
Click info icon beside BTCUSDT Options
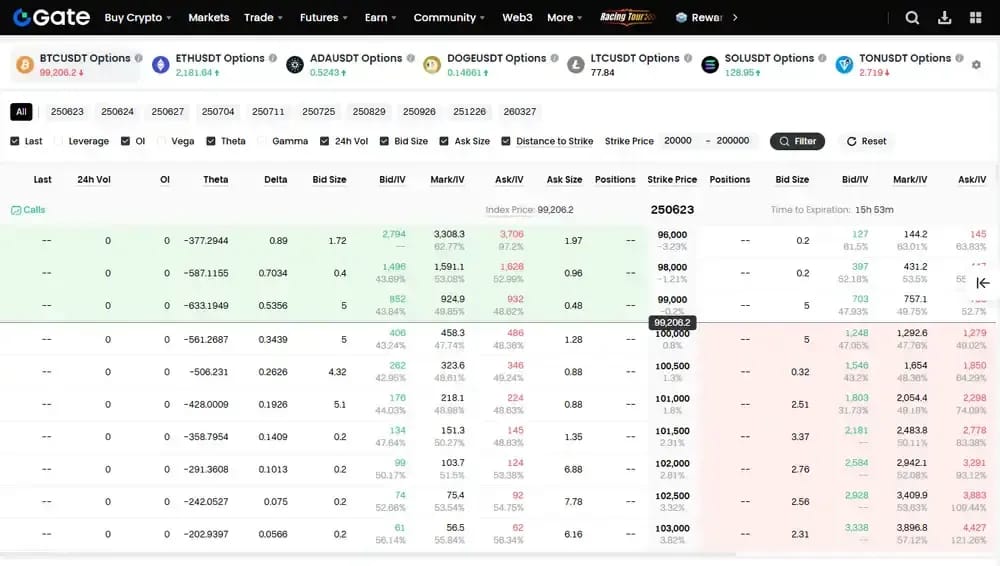(x=138, y=58)
